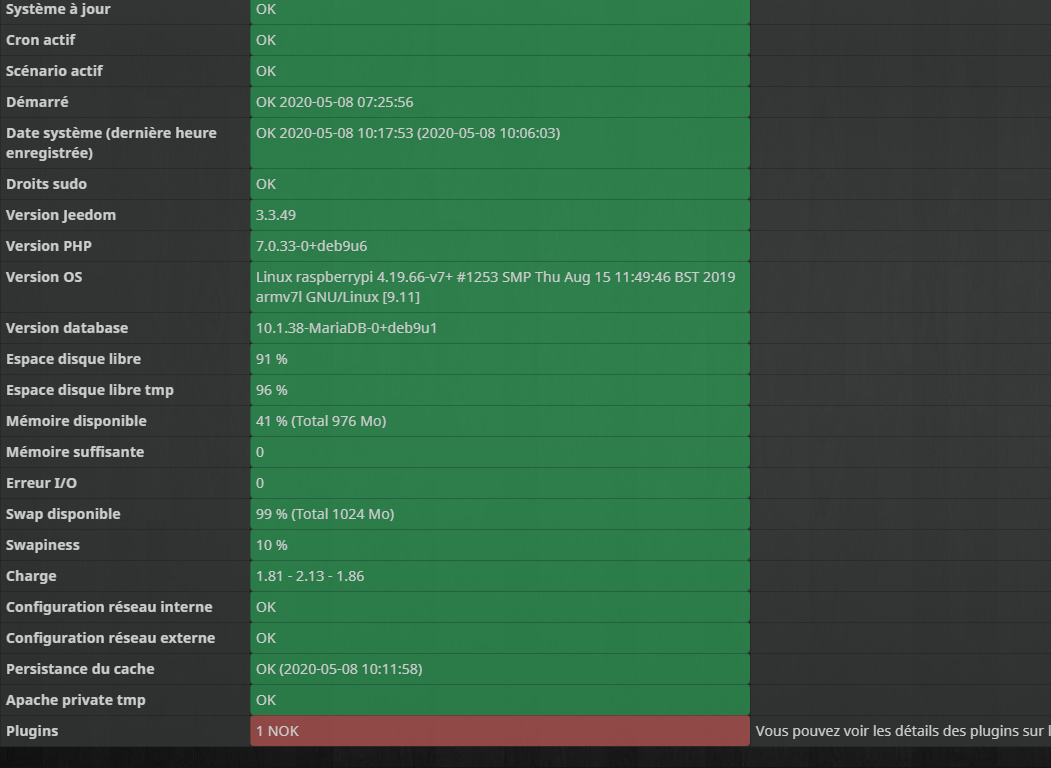Click the 'Swapiness' label
1051x768 pixels.
(43, 545)
